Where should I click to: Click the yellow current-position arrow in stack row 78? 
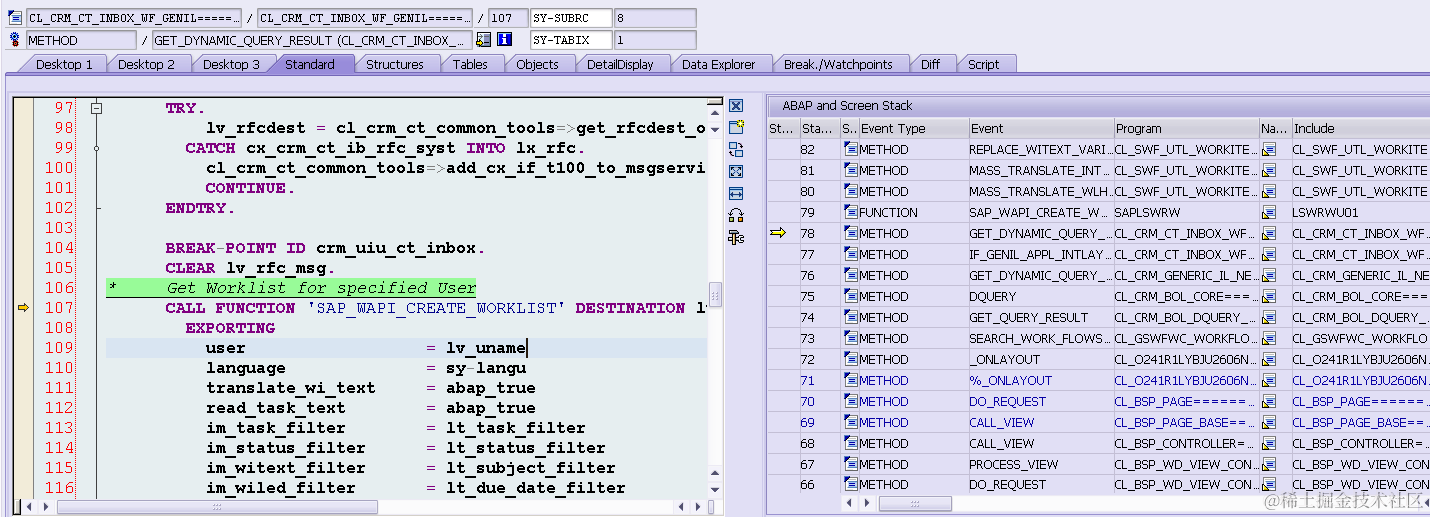tap(778, 233)
